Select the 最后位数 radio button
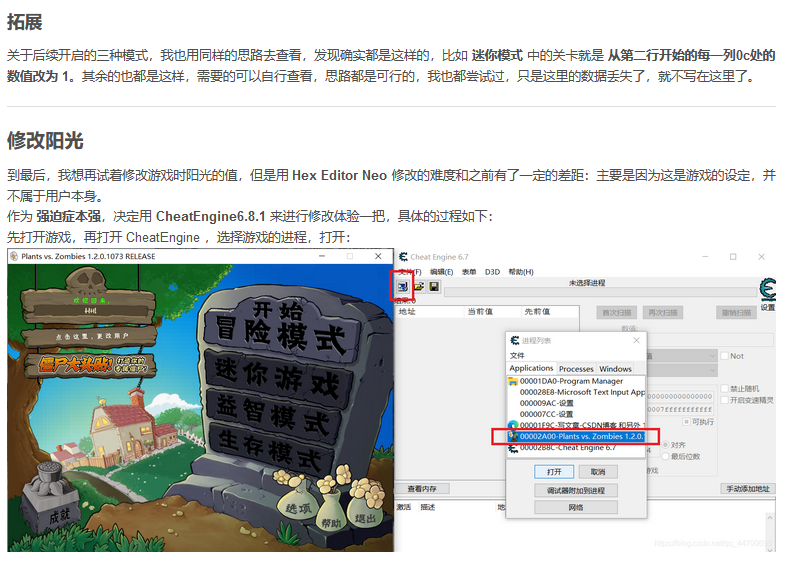Screen dimensions: 791x564 [665, 457]
